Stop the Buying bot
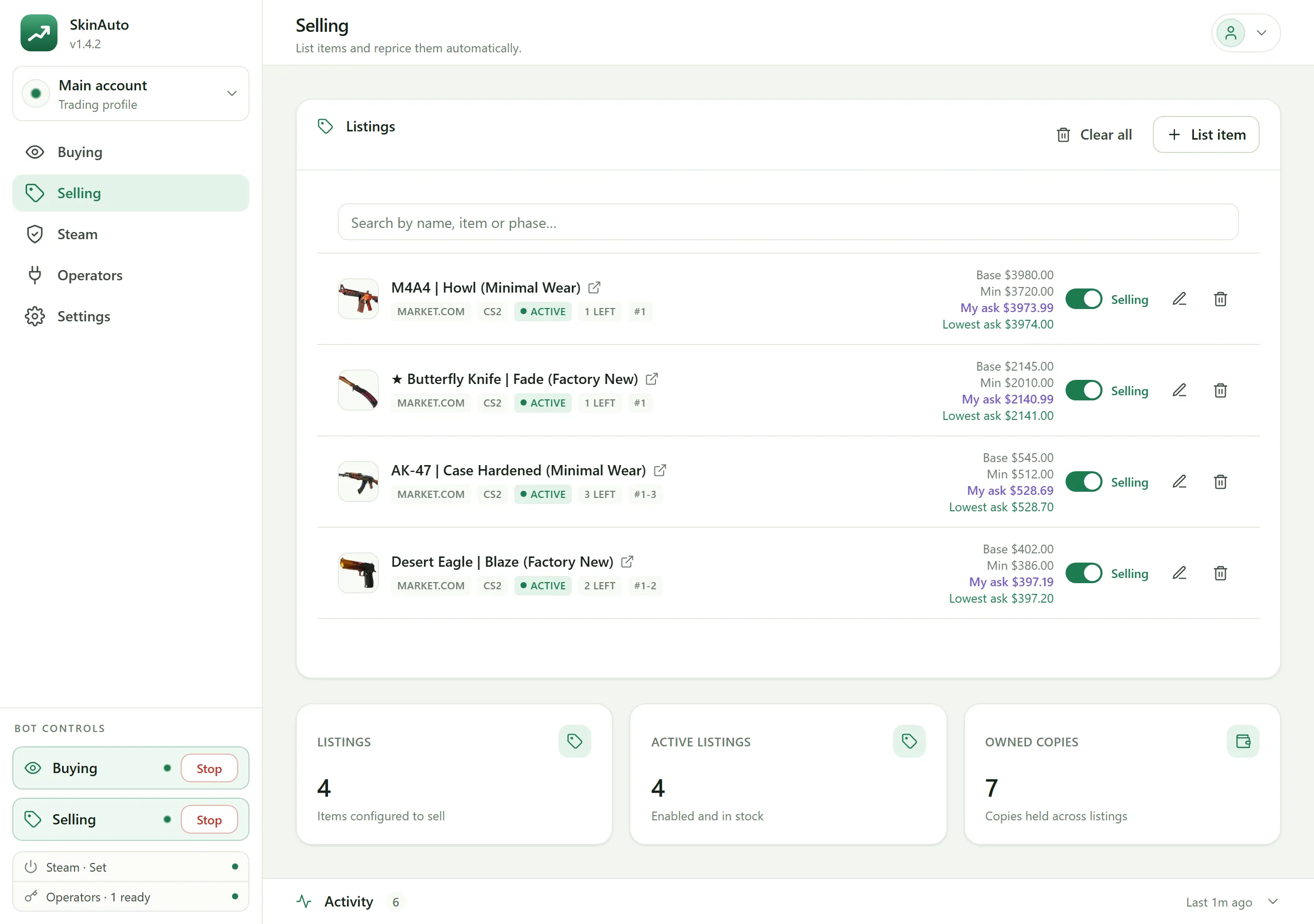 (209, 768)
